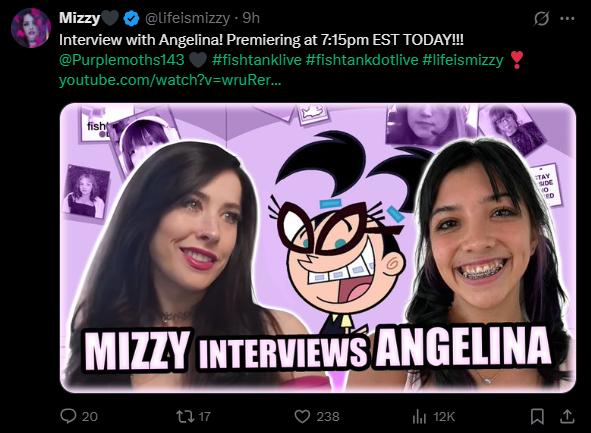Click the blue verified badge
This screenshot has width=591, height=433.
coord(132,18)
